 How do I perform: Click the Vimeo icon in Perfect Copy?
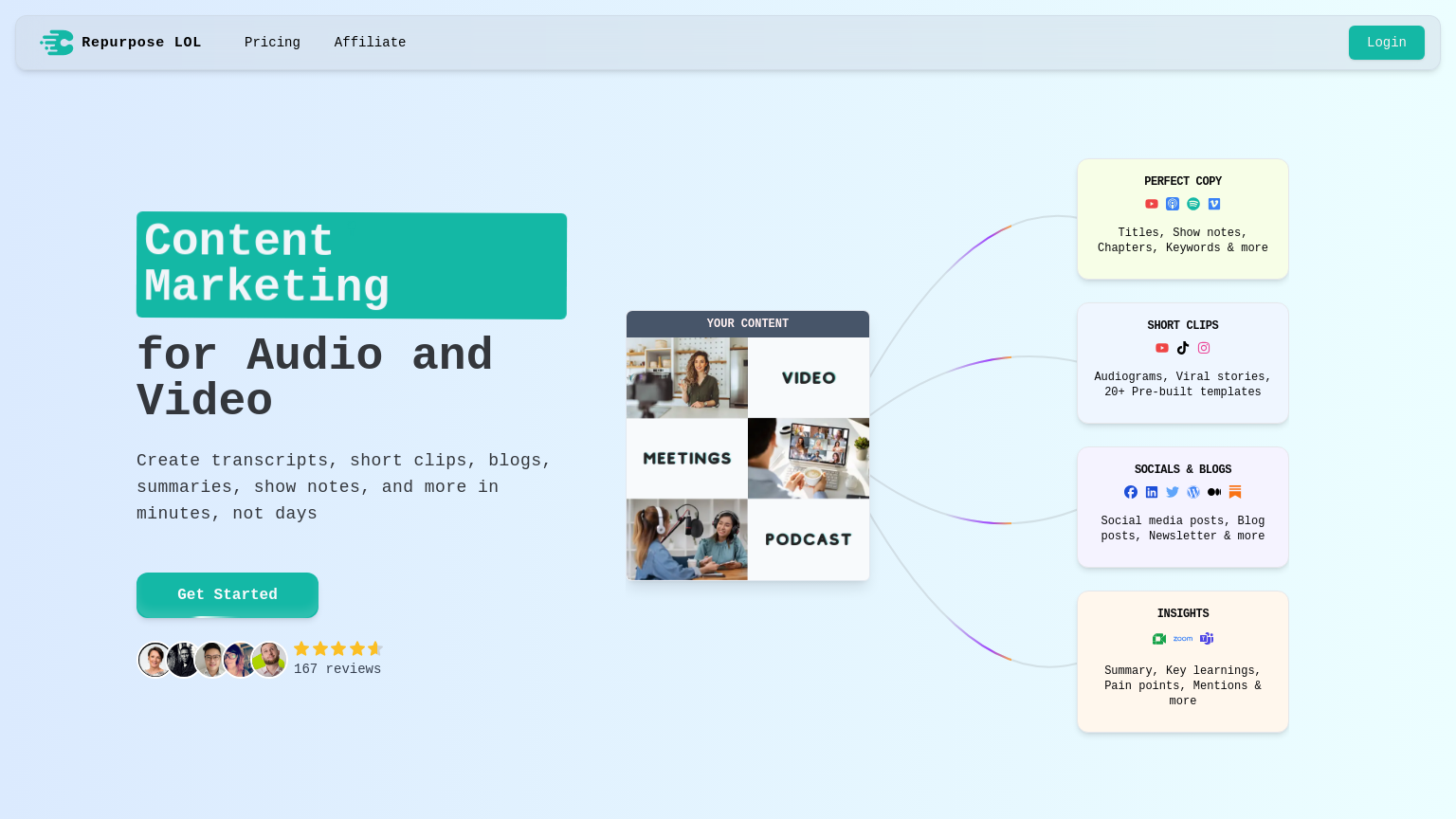pyautogui.click(x=1214, y=204)
